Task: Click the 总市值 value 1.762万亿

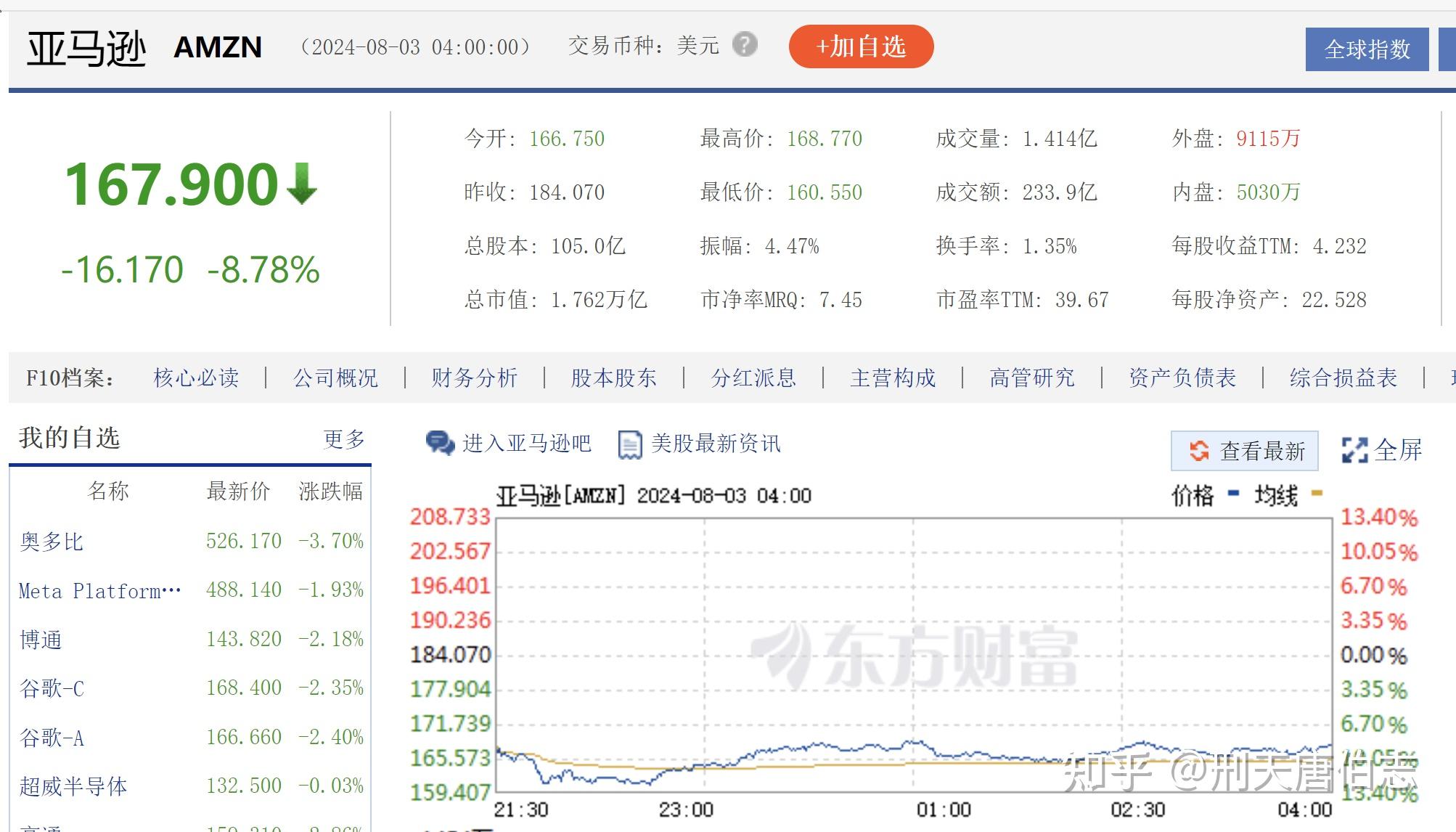Action: pyautogui.click(x=599, y=300)
